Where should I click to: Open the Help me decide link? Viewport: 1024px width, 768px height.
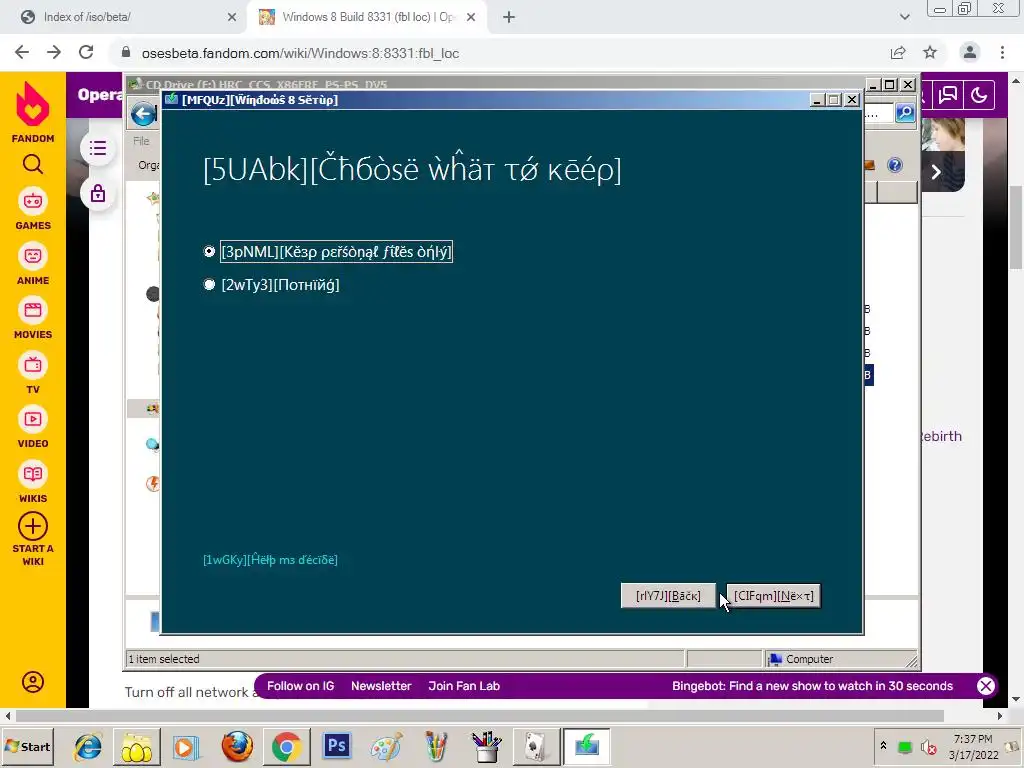[x=270, y=560]
